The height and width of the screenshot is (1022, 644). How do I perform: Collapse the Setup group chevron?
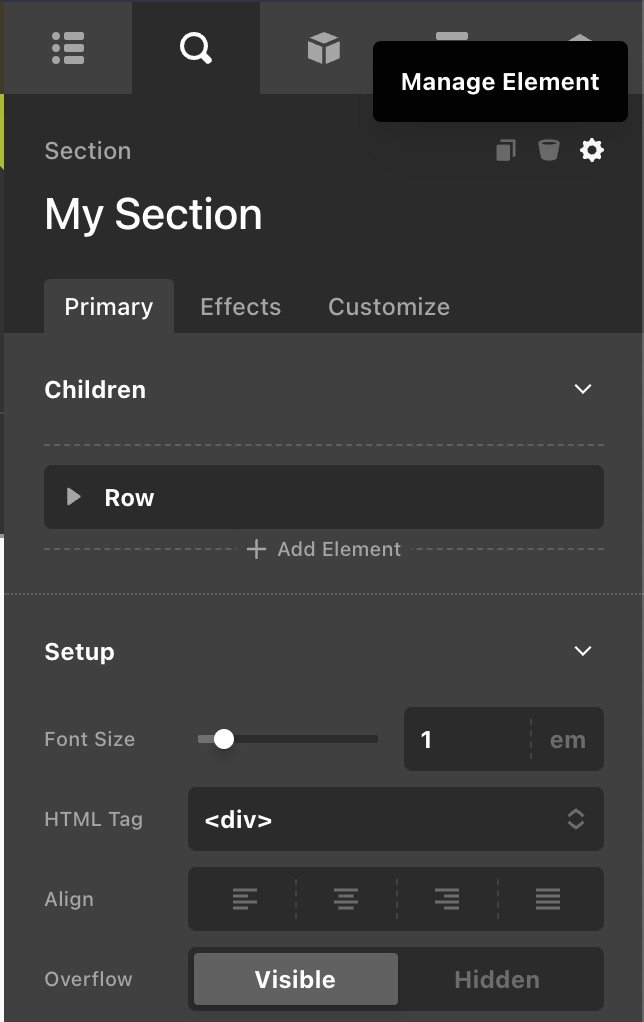(x=583, y=651)
